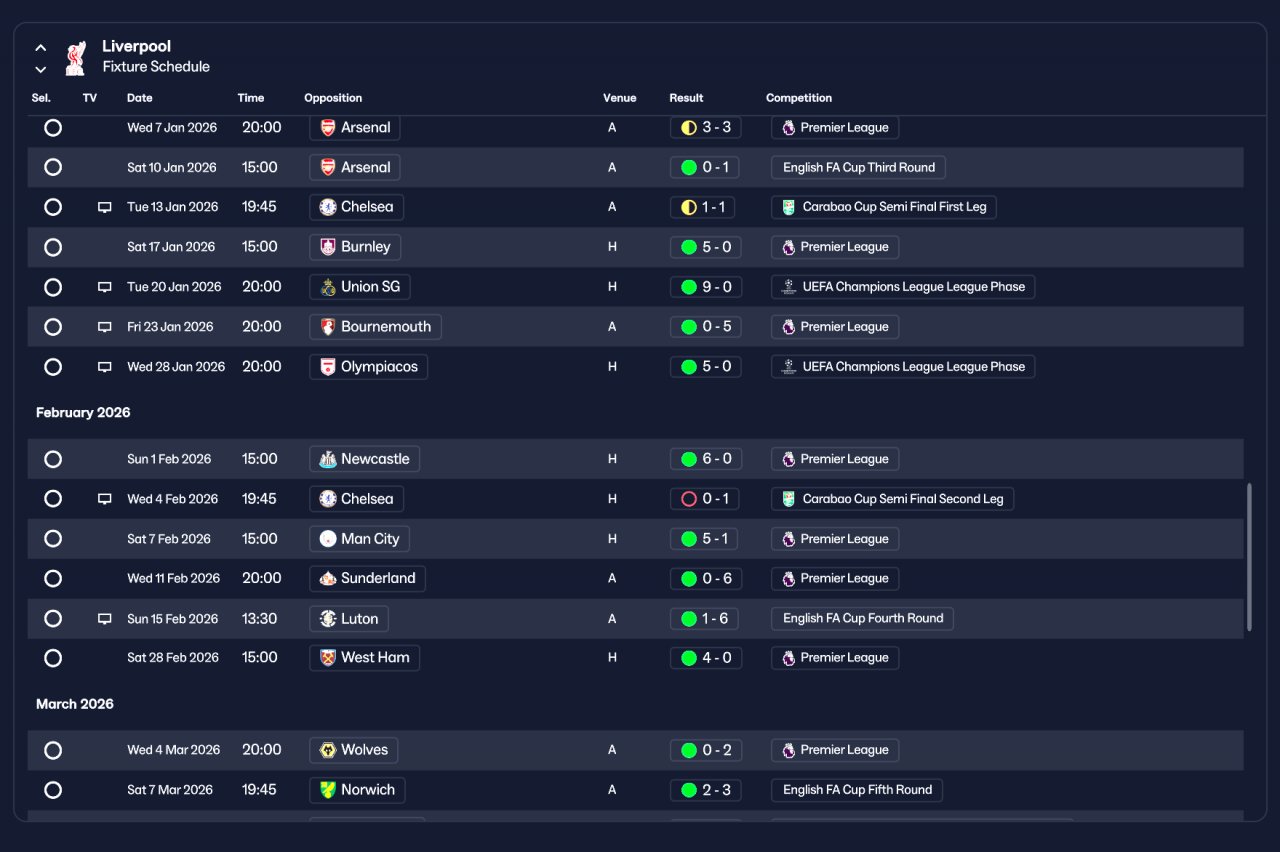
Task: Sort by the Time column header
Action: [x=251, y=98]
